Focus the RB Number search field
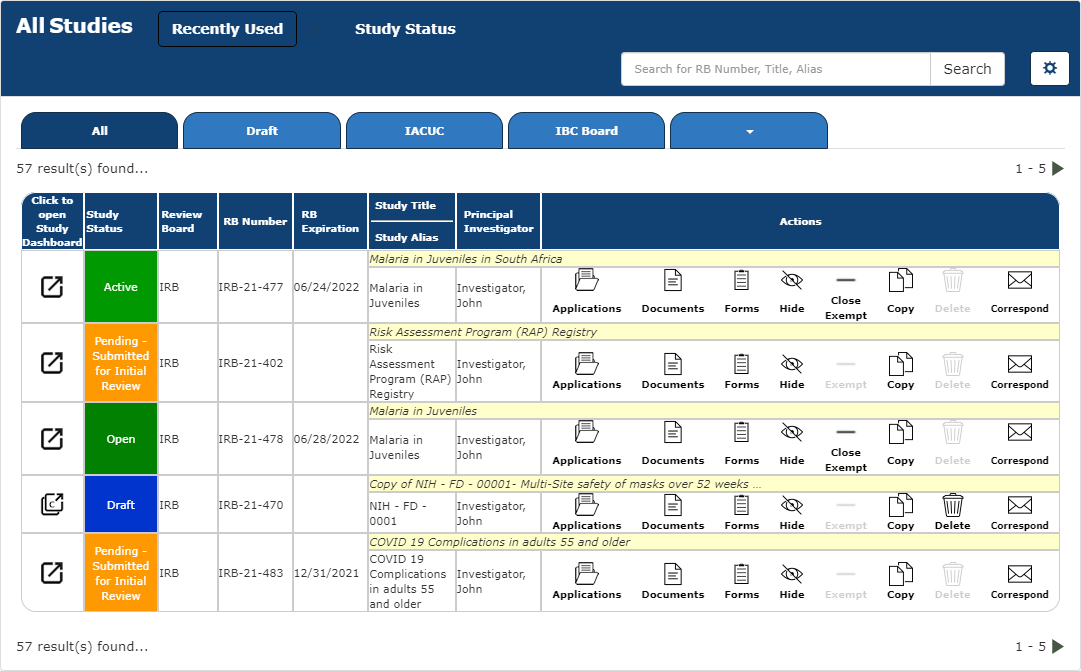 776,69
